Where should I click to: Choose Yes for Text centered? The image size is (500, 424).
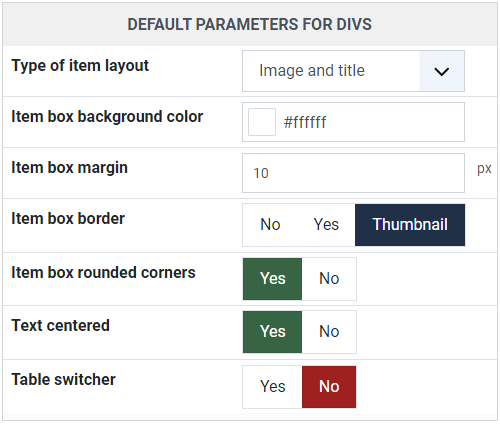point(273,332)
